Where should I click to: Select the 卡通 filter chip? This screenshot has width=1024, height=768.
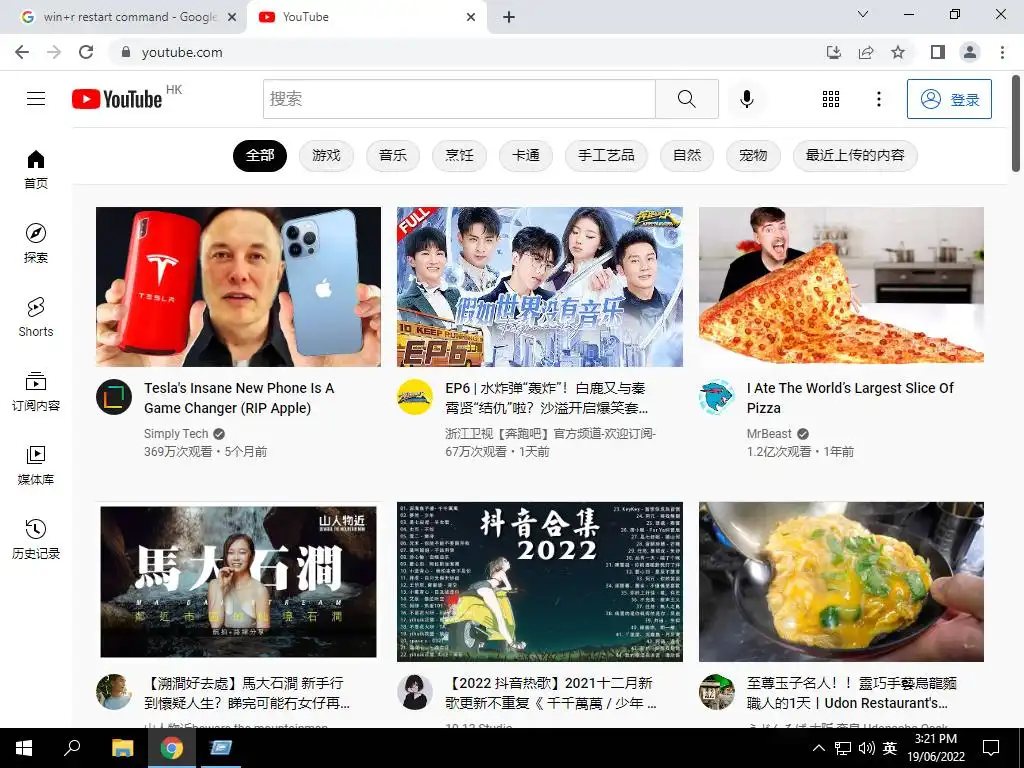526,155
